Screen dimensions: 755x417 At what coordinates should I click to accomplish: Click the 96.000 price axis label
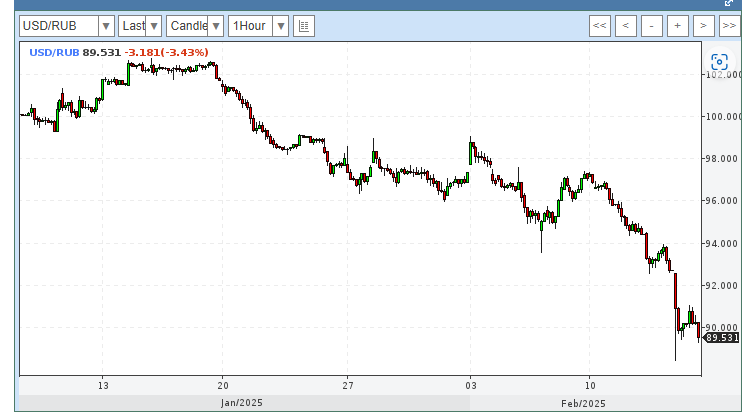tap(721, 200)
